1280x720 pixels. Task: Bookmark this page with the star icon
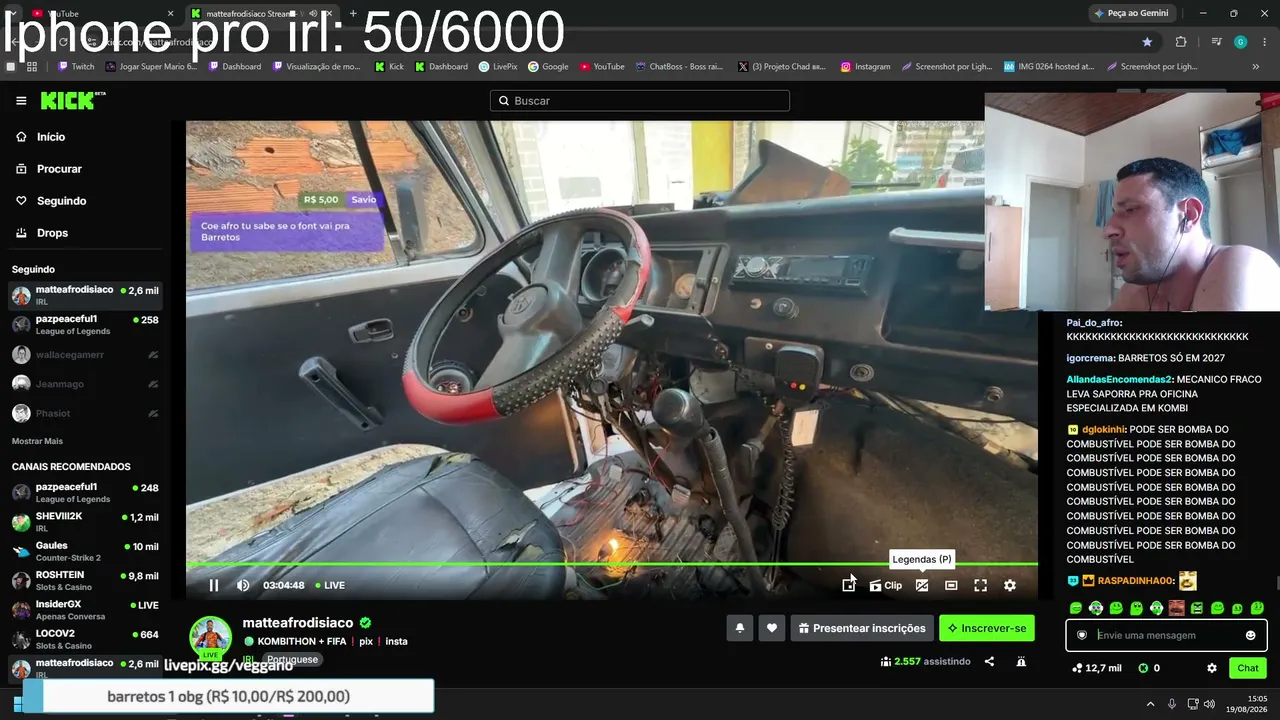[x=1147, y=42]
